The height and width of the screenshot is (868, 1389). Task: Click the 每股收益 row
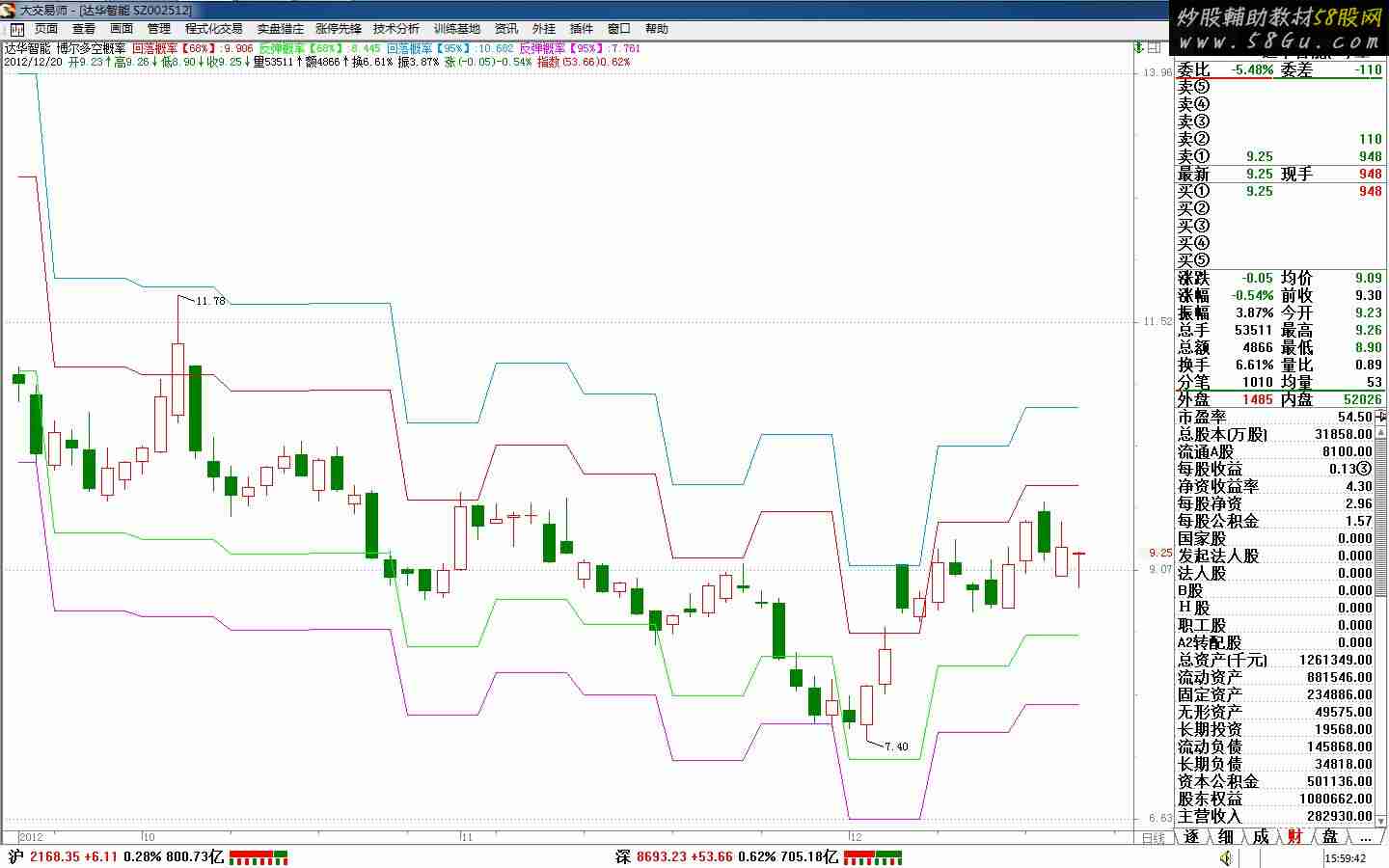click(1275, 469)
